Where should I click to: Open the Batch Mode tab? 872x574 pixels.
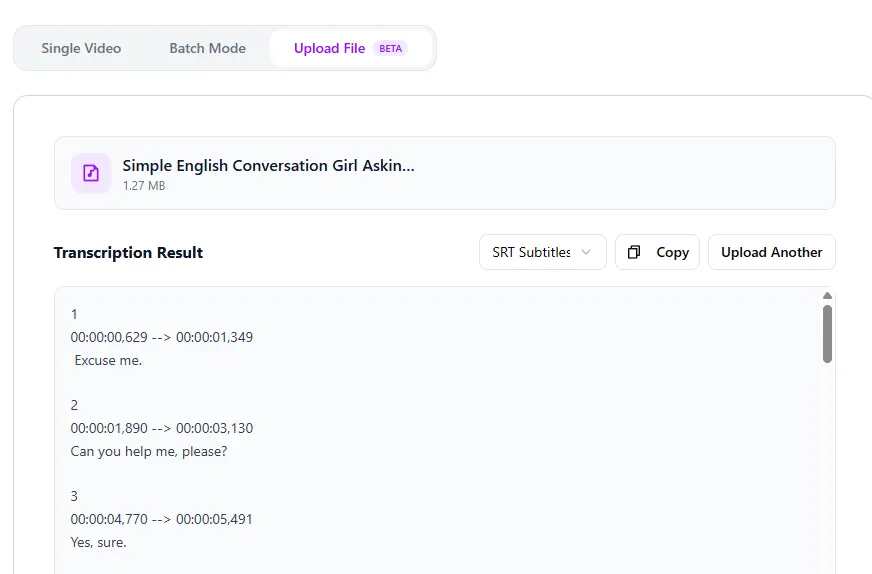pyautogui.click(x=207, y=48)
